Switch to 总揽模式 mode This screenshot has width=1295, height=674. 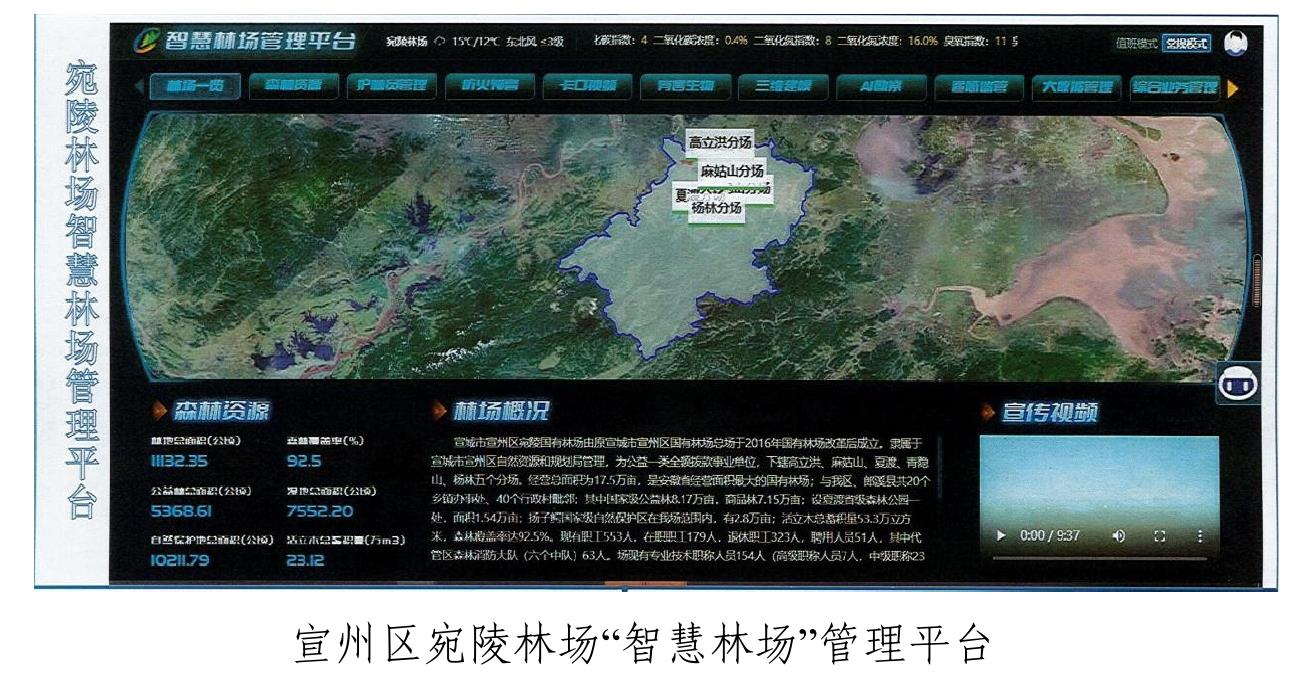(1187, 43)
